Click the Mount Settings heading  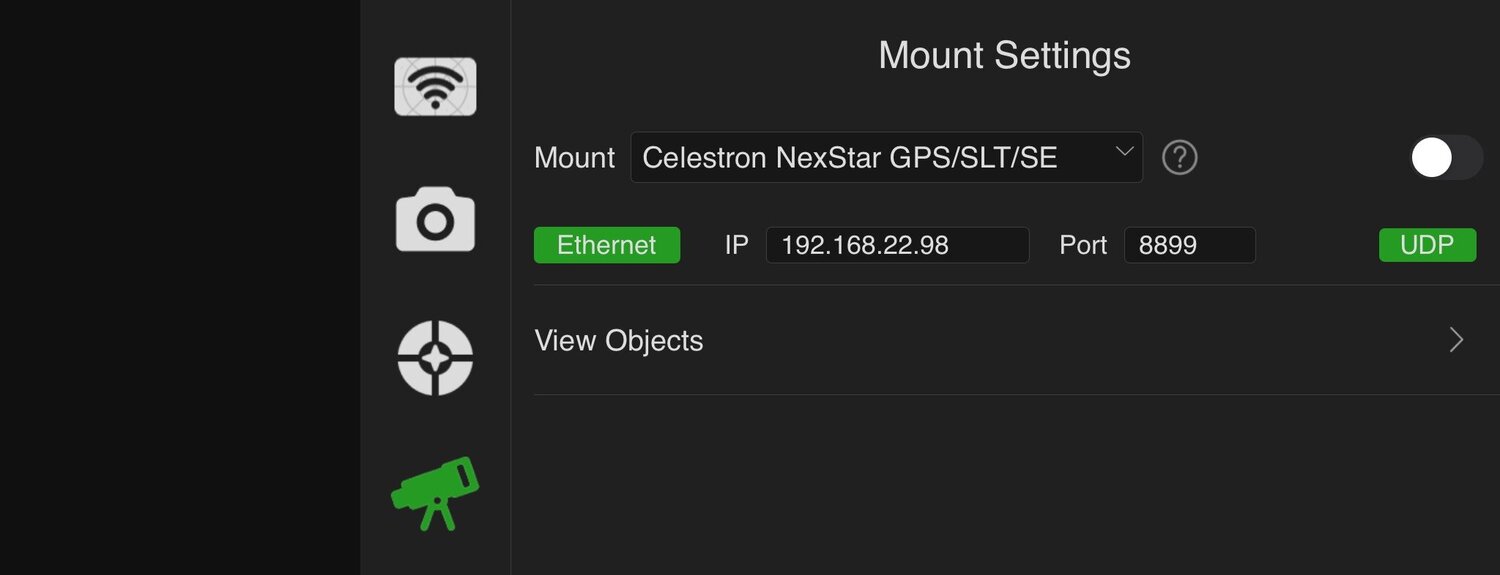click(1004, 55)
